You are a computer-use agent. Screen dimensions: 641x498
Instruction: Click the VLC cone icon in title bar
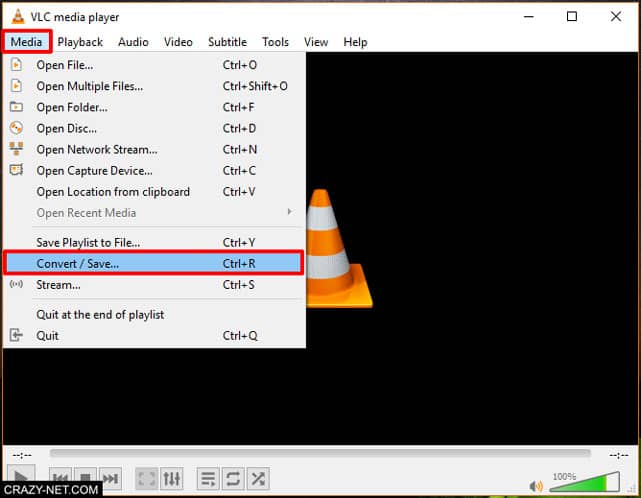[x=18, y=16]
